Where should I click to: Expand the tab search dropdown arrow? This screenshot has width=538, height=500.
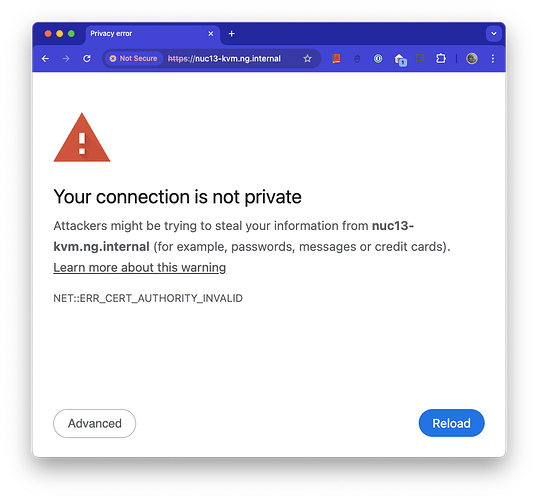[x=494, y=34]
